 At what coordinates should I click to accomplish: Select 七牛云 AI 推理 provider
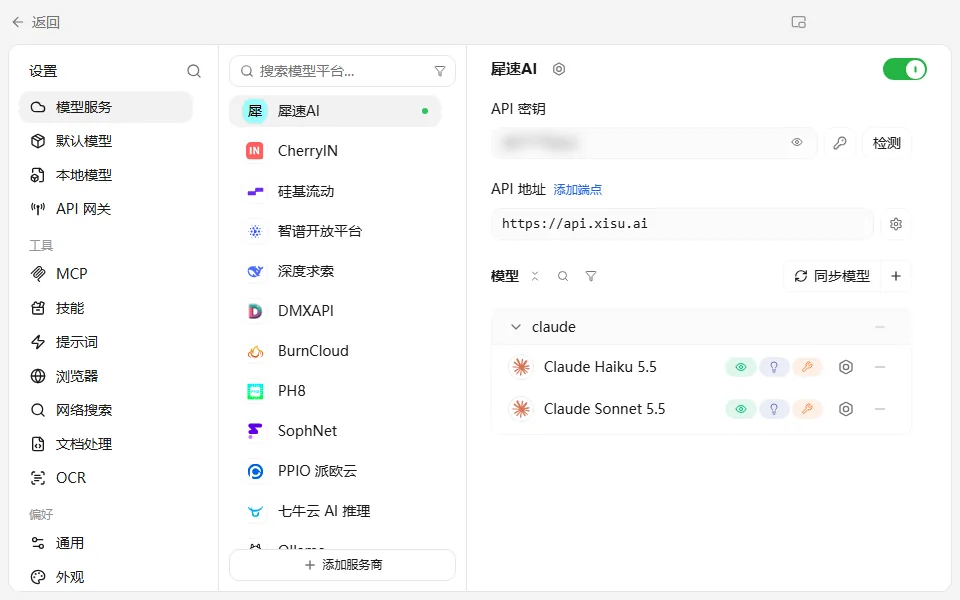coord(336,511)
